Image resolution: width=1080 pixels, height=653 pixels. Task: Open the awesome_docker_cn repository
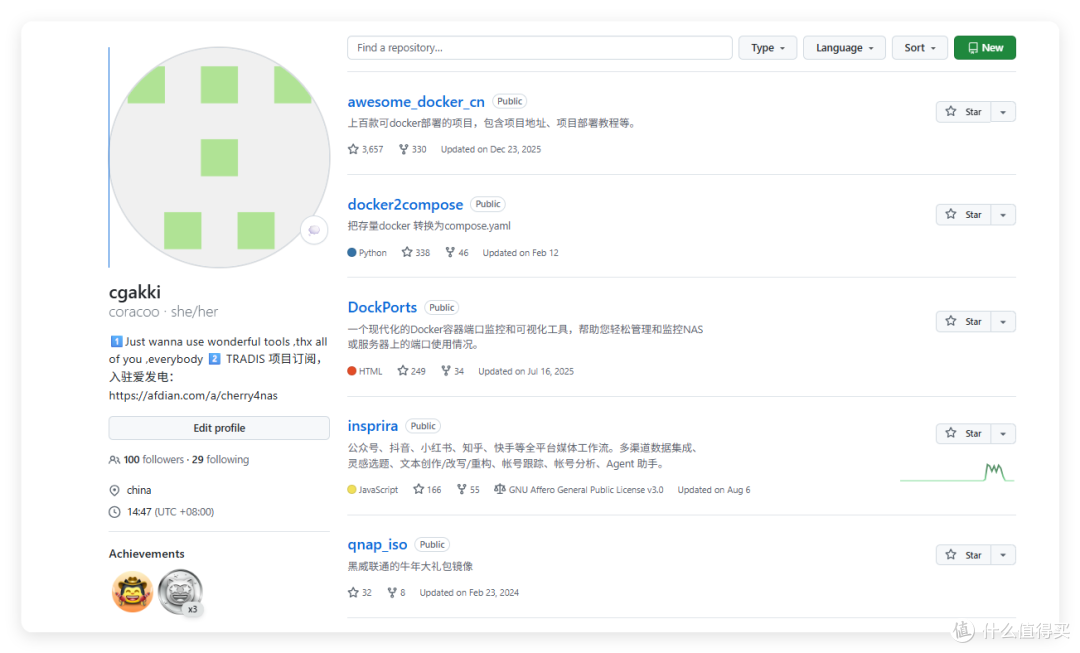416,102
